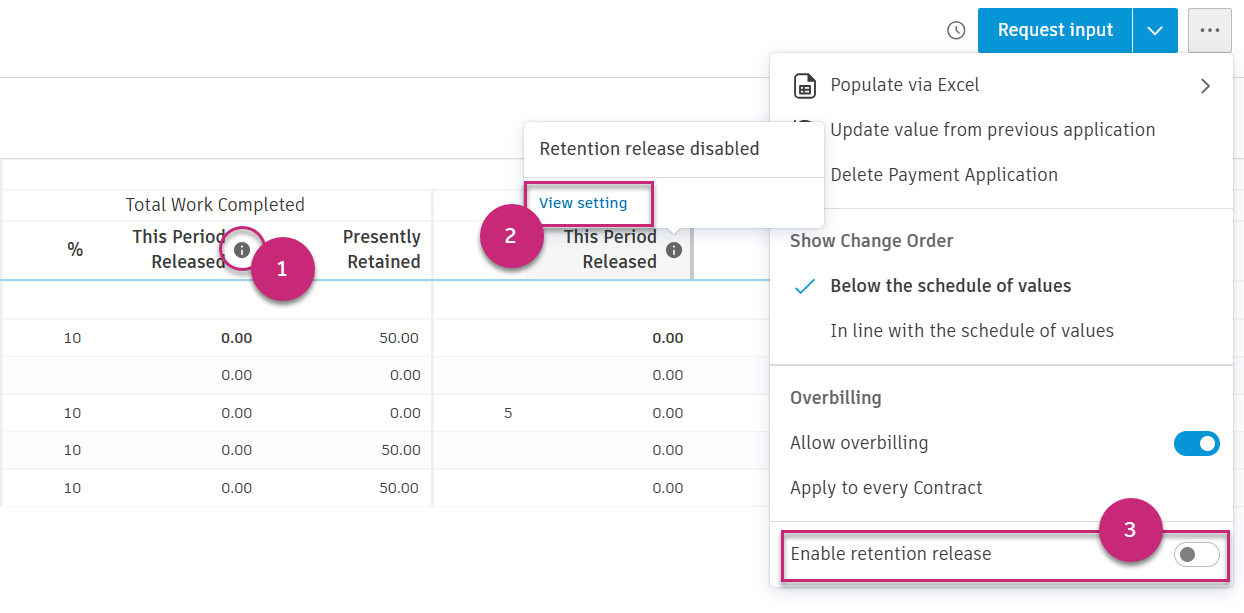Click info icon beside Total Work Completed This Period Released

[x=242, y=250]
